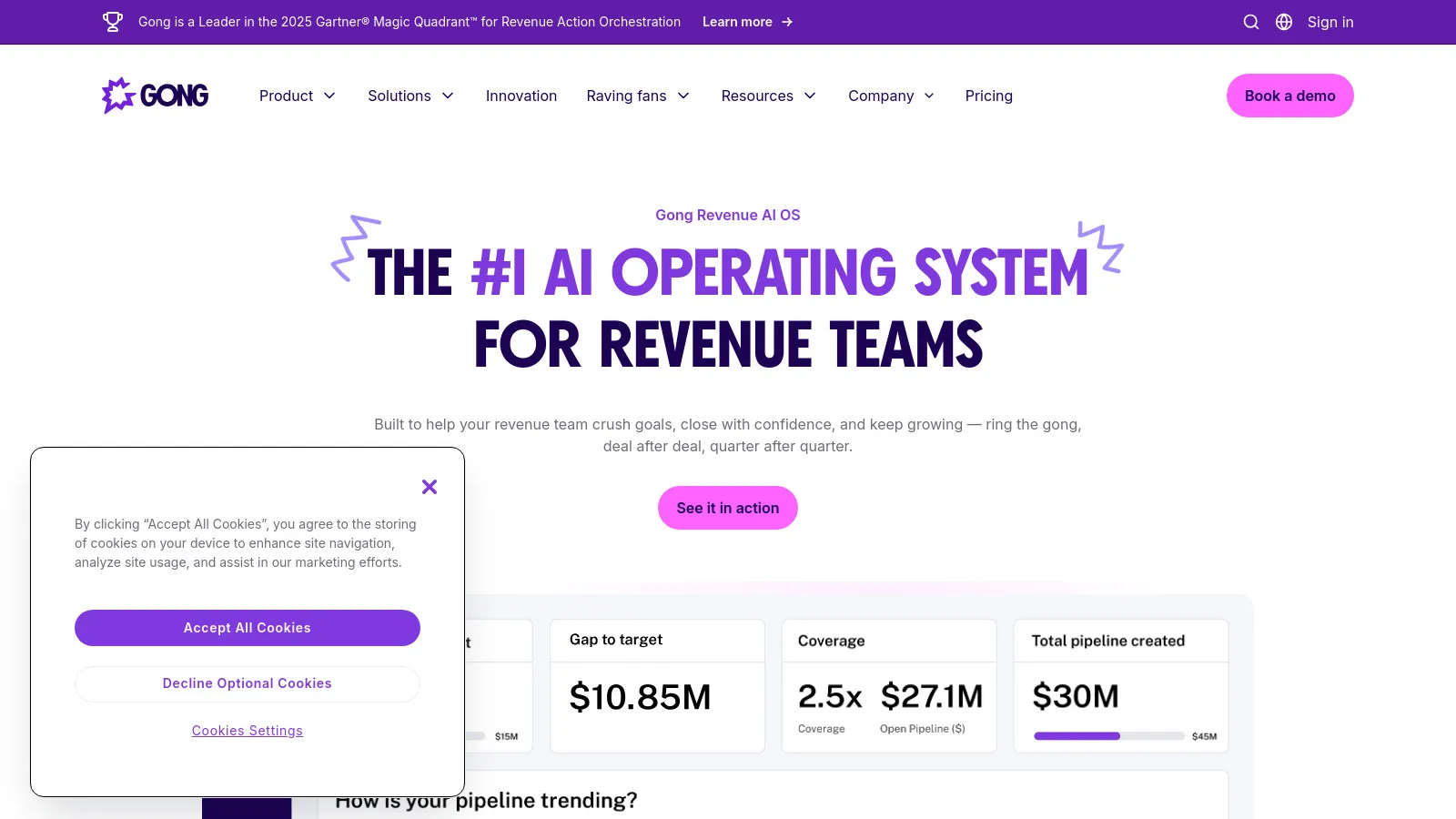Click the Book a demo button

(x=1289, y=96)
